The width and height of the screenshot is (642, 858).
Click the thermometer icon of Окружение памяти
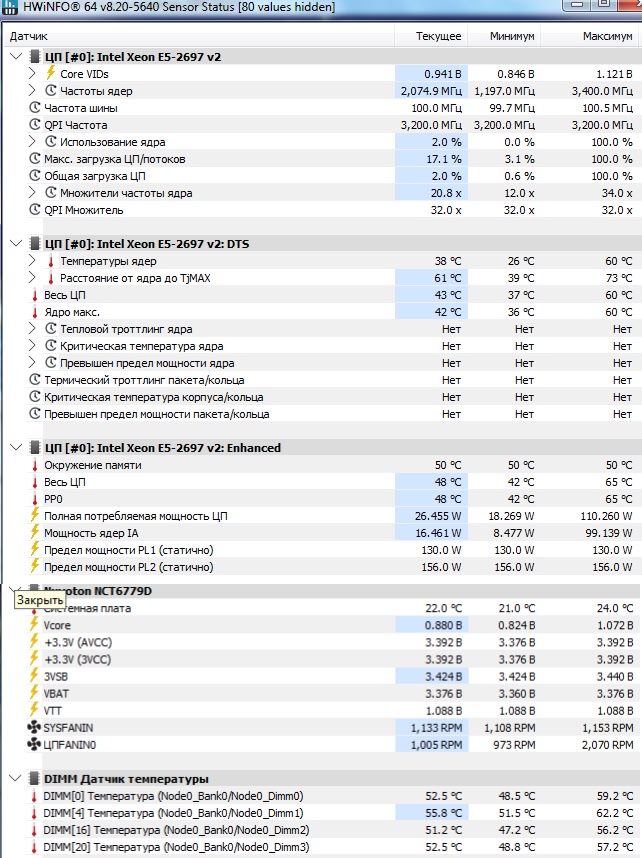pos(34,465)
